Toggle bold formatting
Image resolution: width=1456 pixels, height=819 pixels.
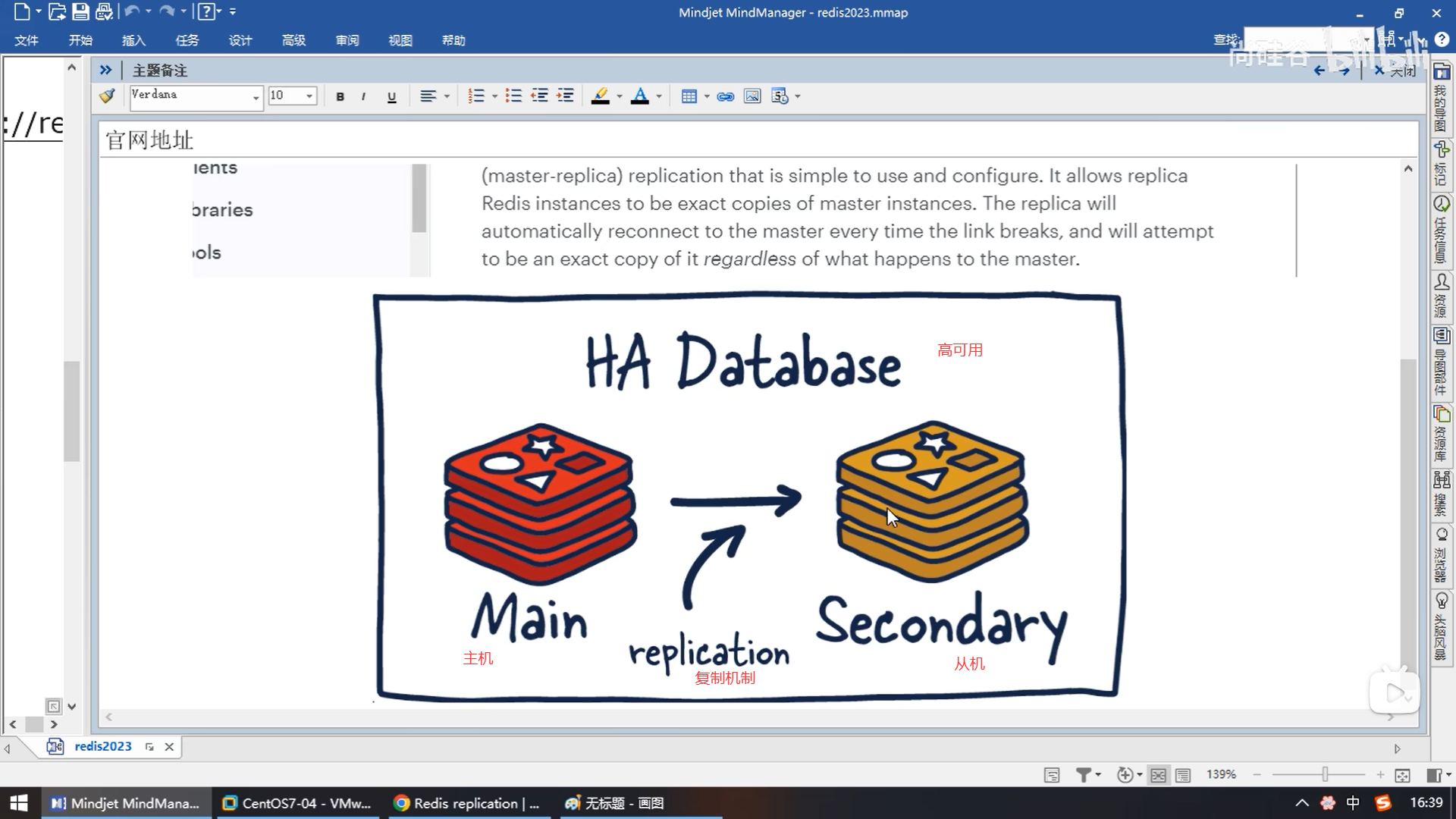[340, 96]
